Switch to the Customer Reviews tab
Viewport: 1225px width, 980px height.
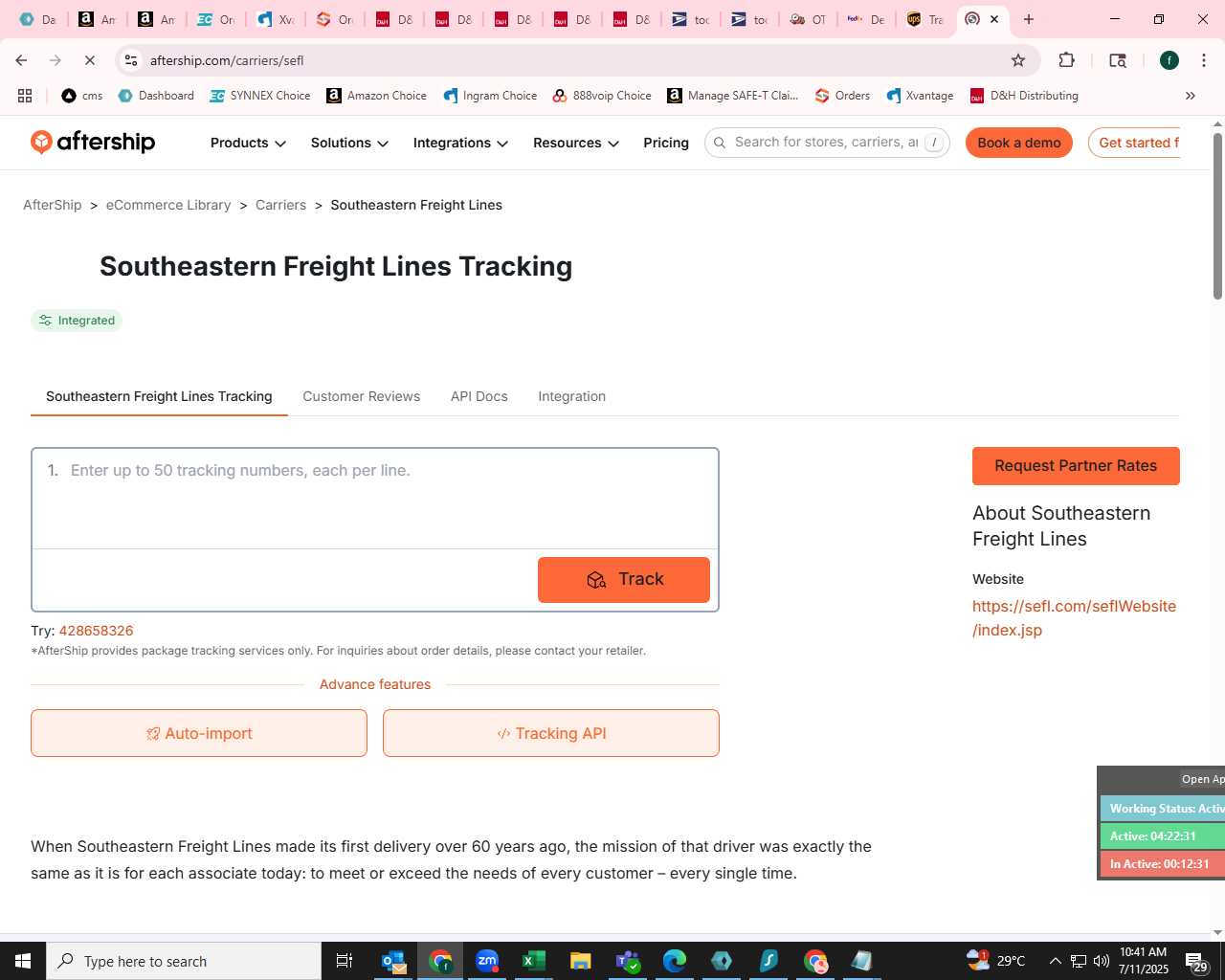click(x=361, y=396)
